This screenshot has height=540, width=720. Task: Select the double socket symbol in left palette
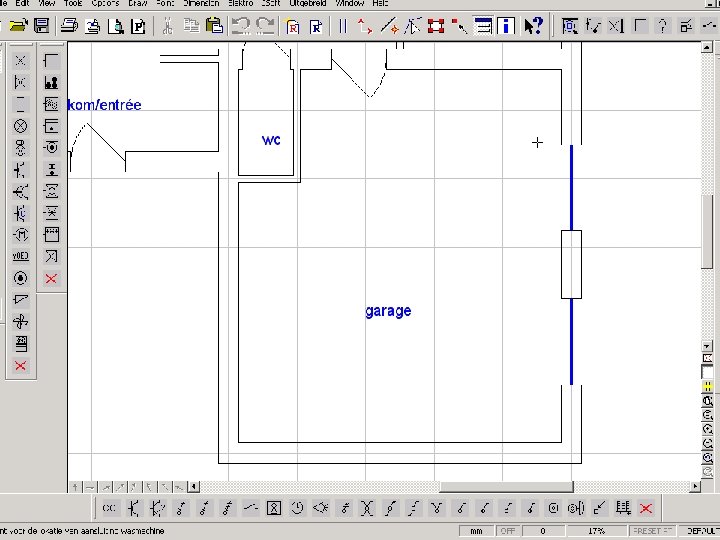tap(20, 191)
